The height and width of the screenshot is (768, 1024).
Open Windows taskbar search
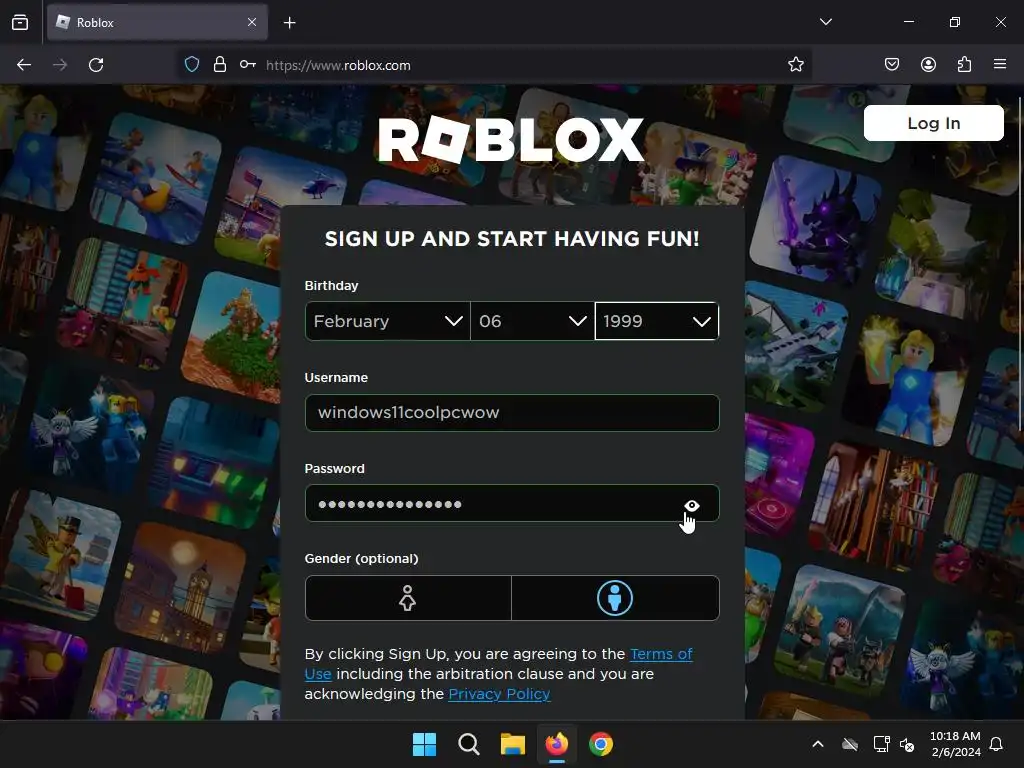click(469, 744)
